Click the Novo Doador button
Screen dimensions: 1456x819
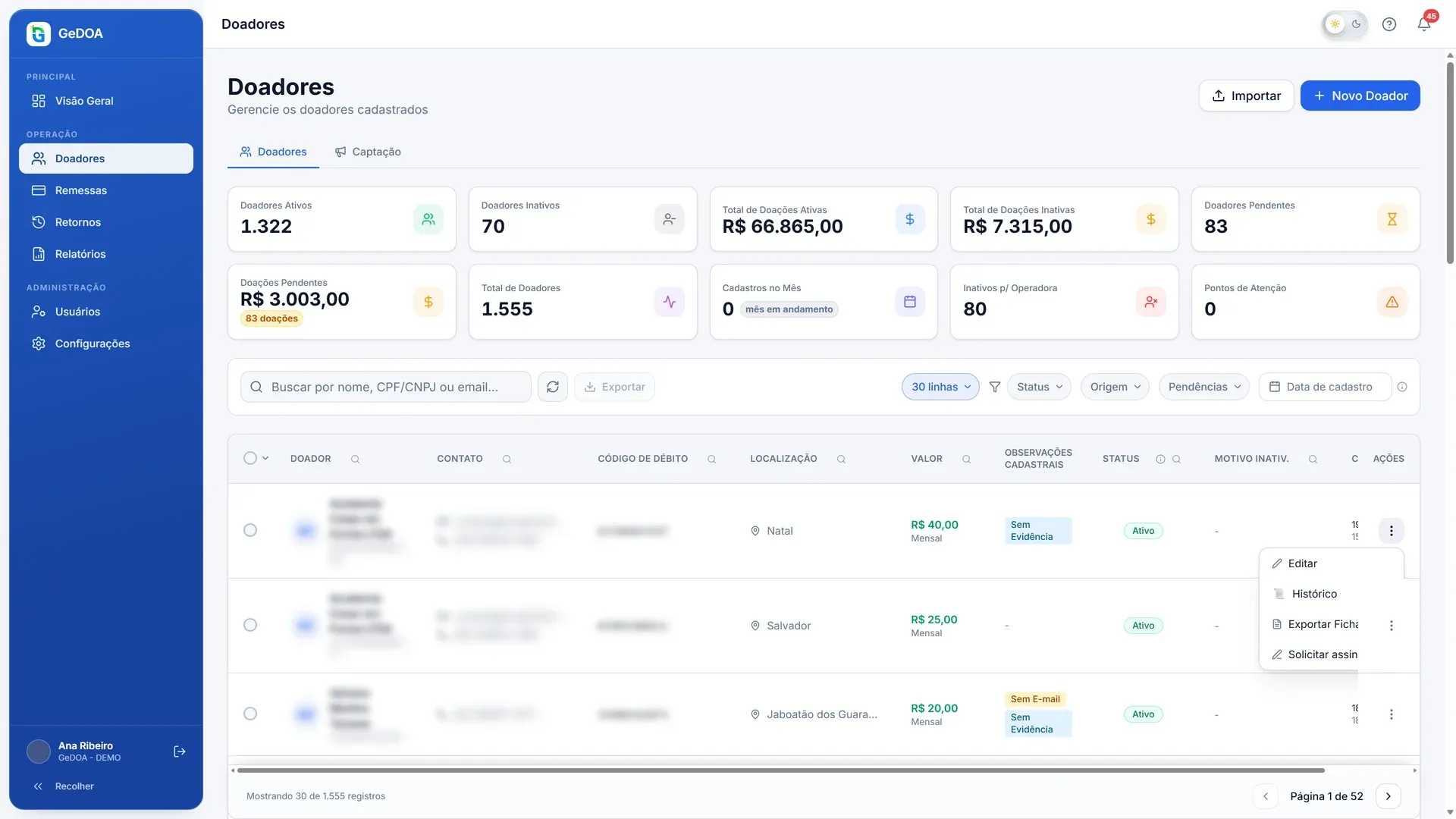(x=1360, y=96)
